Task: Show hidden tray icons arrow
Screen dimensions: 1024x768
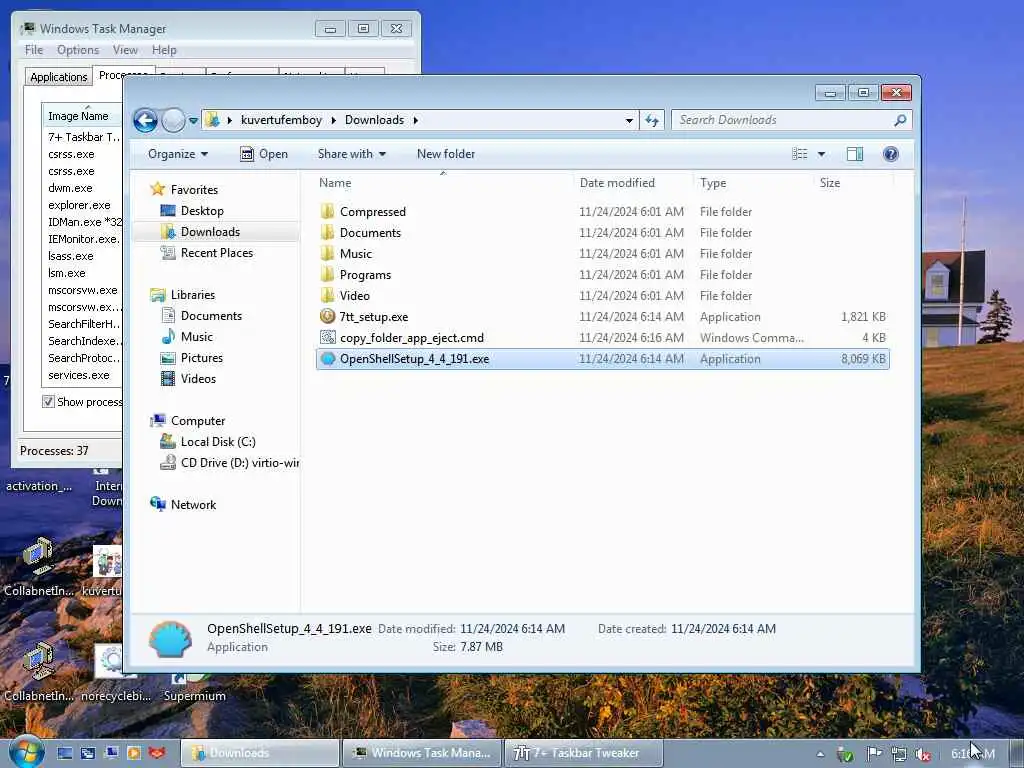Action: [x=820, y=754]
